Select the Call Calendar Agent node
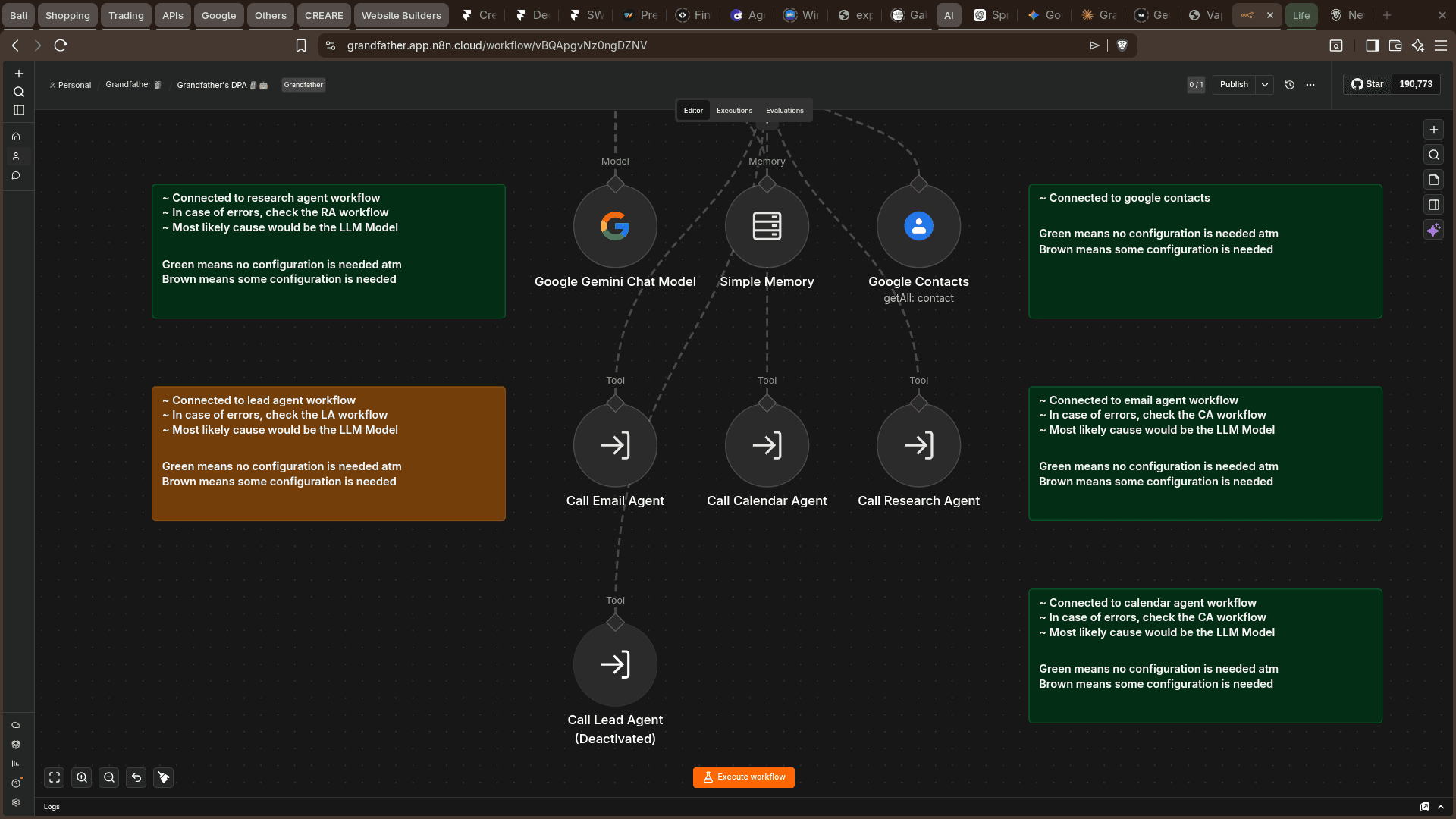Screen dimensions: 1456x819 click(x=767, y=445)
